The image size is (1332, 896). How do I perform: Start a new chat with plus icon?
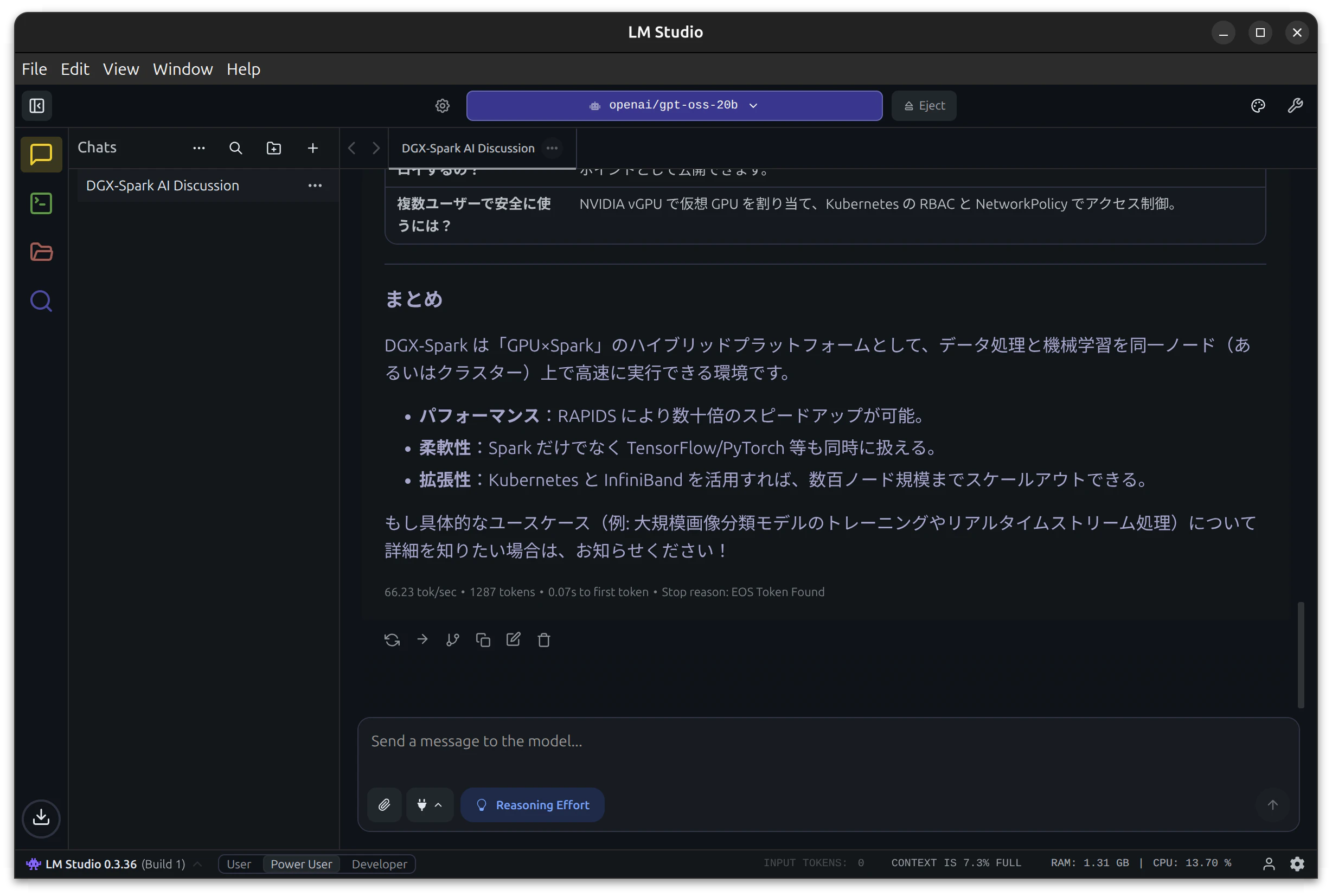coord(312,148)
